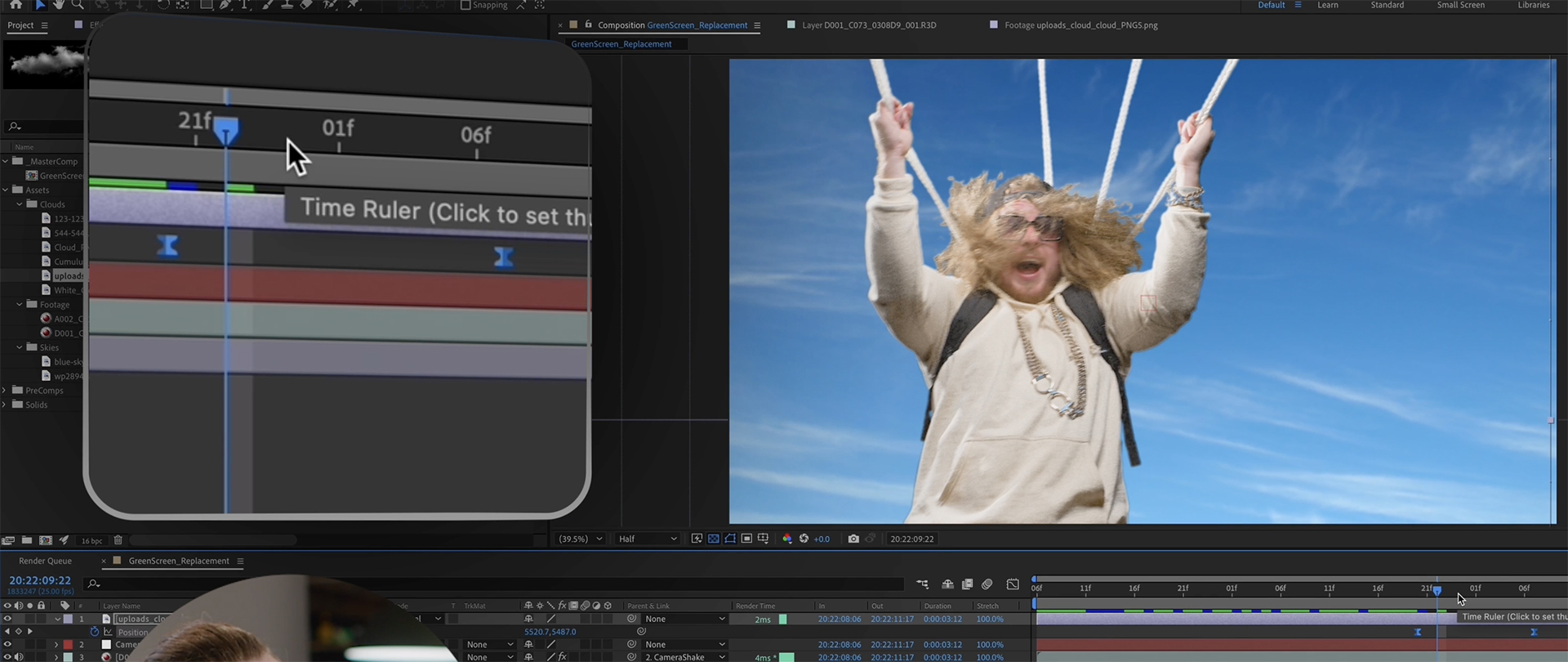Open layer 3 parent dropdown (2. CameraShake)
Image resolution: width=1568 pixels, height=662 pixels.
(684, 656)
